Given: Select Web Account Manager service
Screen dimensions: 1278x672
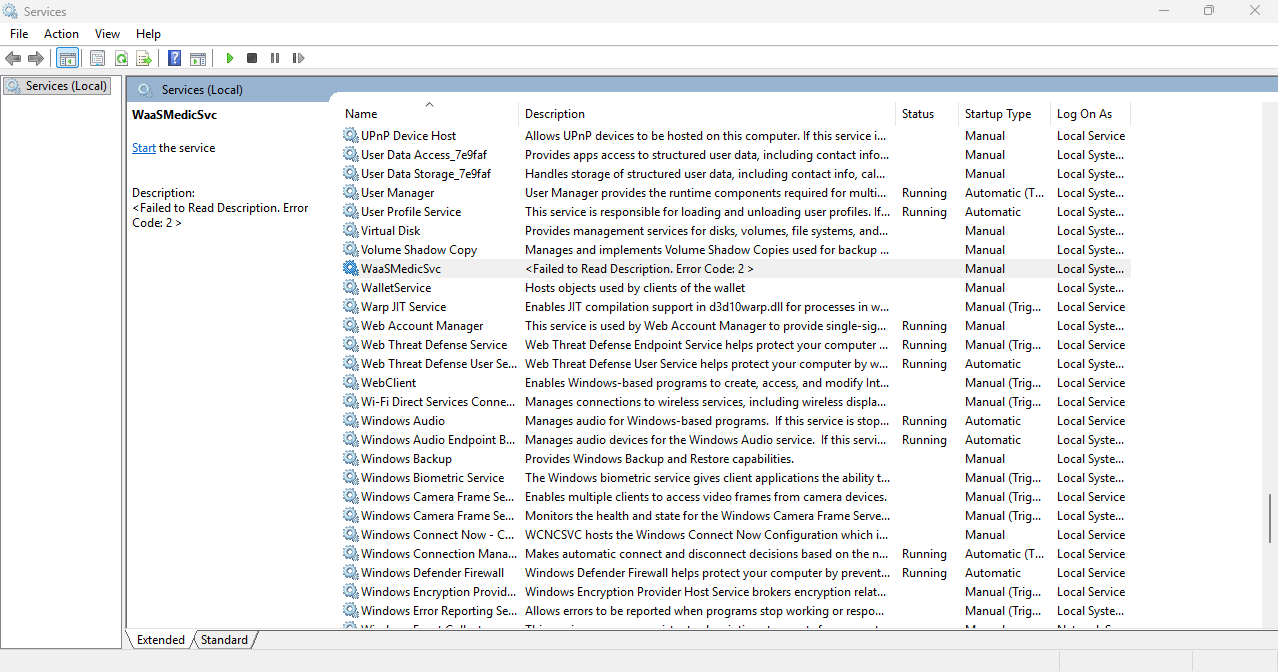Looking at the screenshot, I should tap(736, 325).
